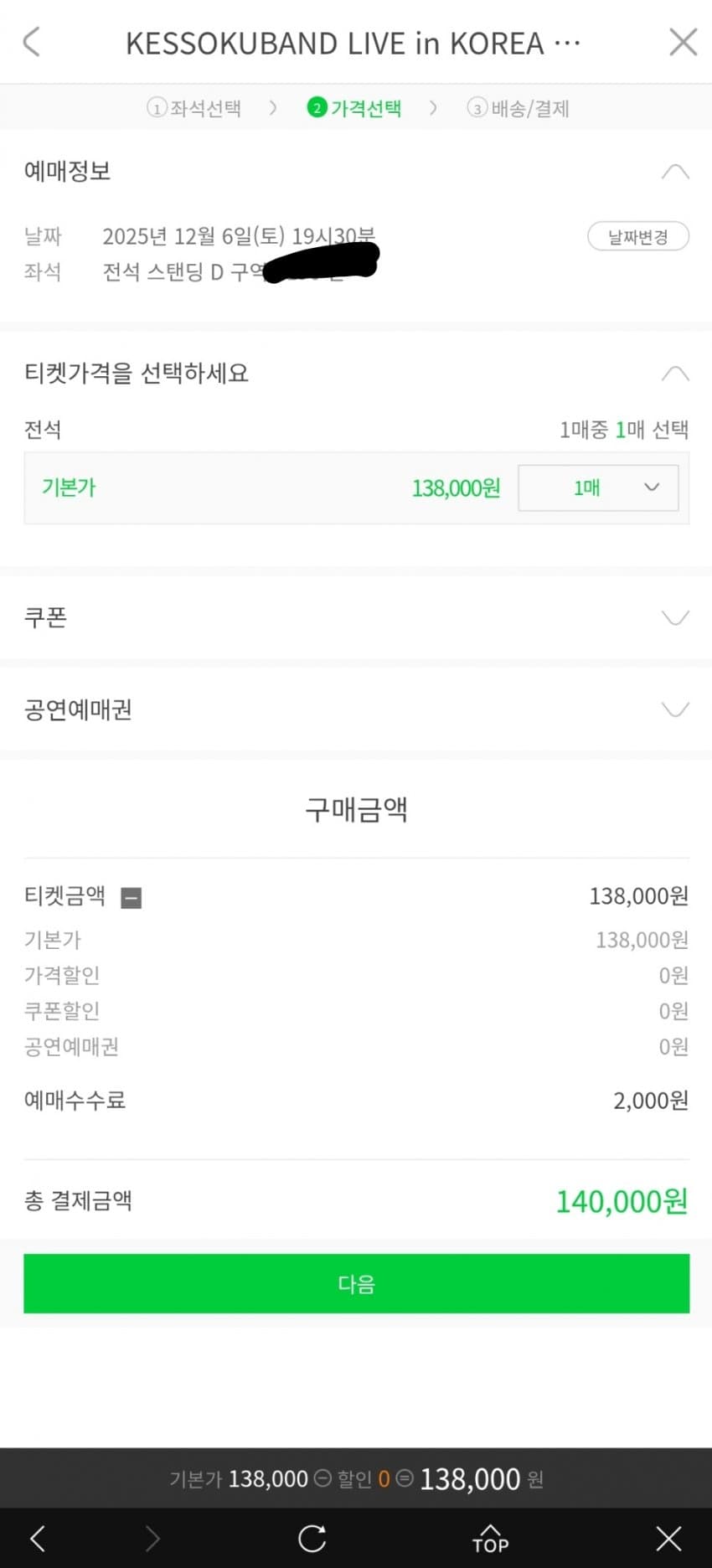Tap the bottom 기본가 138,000 summary bar
Viewport: 712px width, 1568px height.
coord(356,1478)
